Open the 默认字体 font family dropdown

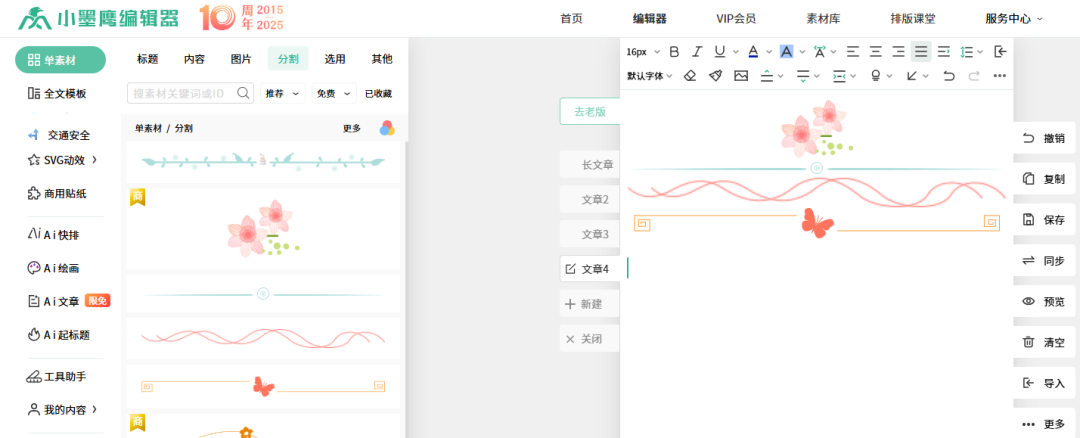[650, 76]
